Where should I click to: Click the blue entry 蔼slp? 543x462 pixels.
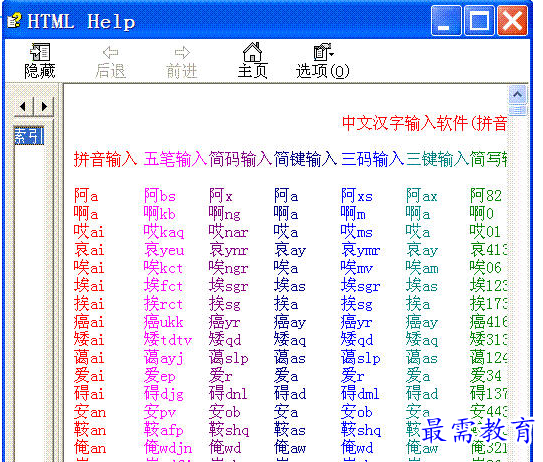pos(360,358)
